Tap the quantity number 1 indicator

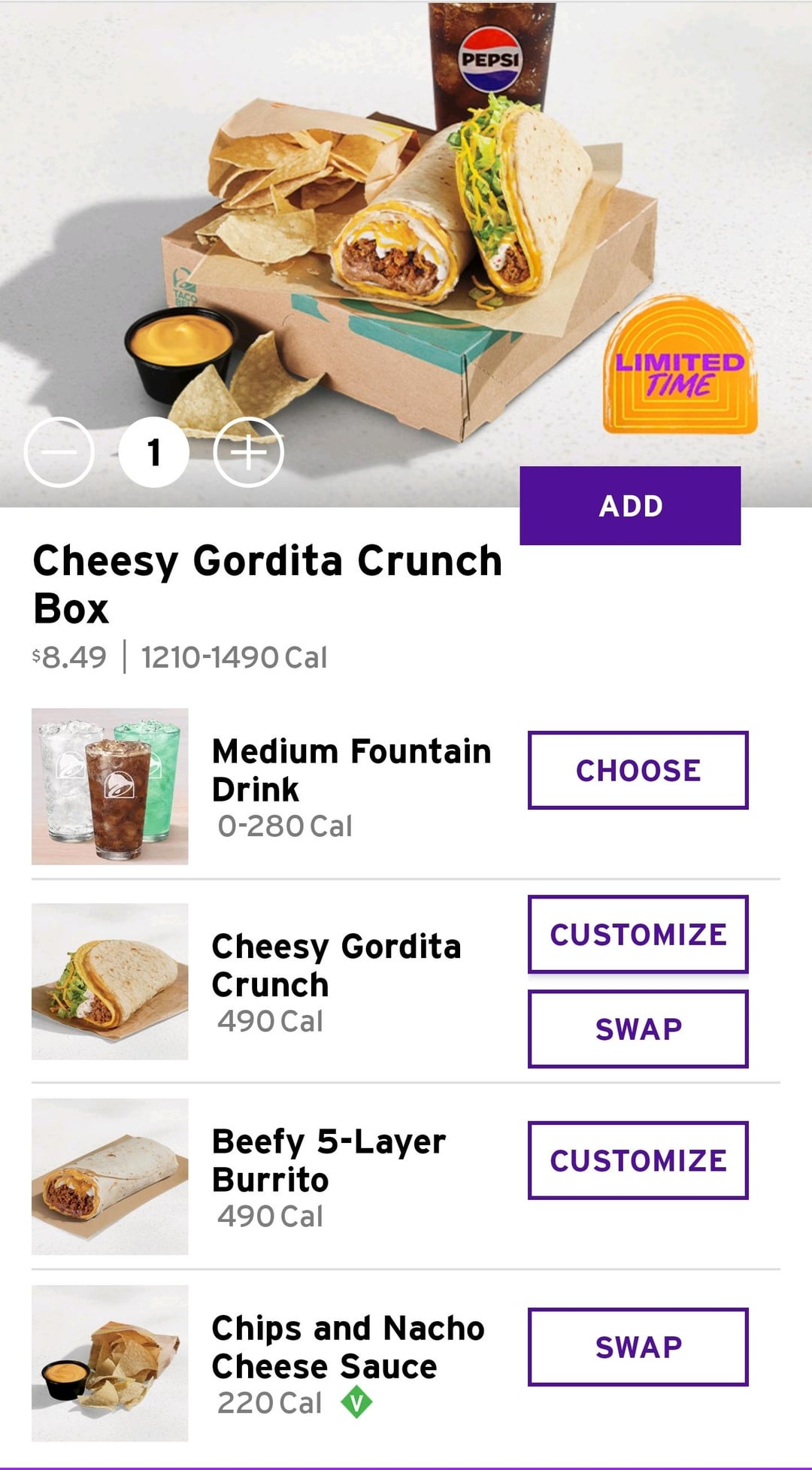tap(154, 452)
